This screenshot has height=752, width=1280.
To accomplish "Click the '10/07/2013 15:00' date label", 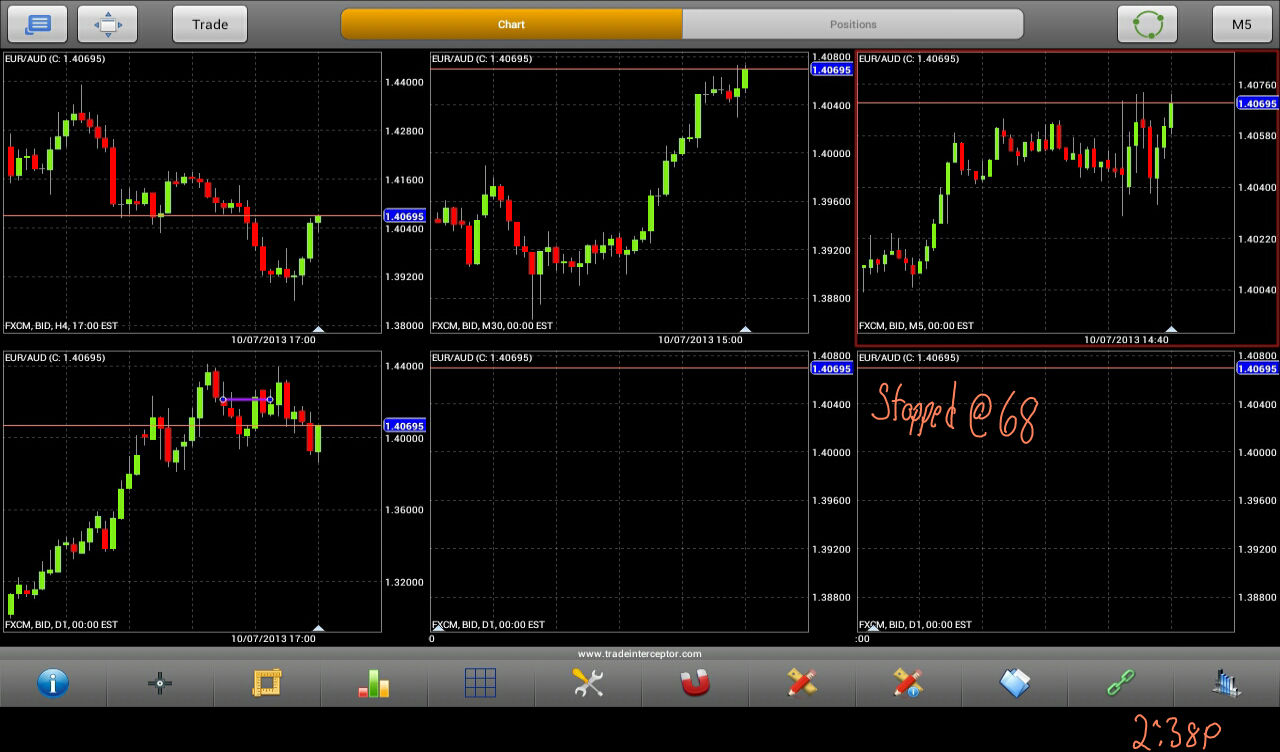I will (700, 340).
